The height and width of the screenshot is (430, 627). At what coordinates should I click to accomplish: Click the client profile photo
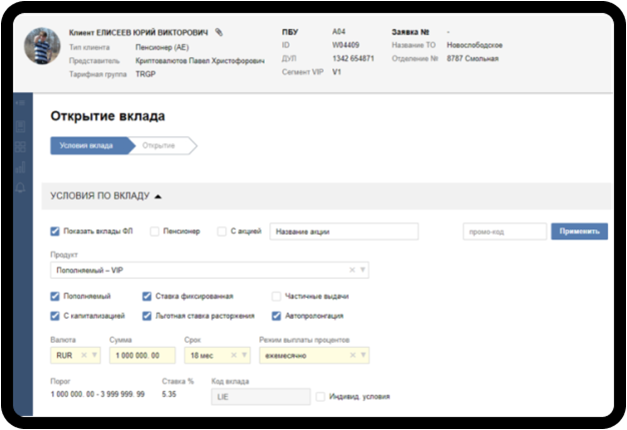42,46
